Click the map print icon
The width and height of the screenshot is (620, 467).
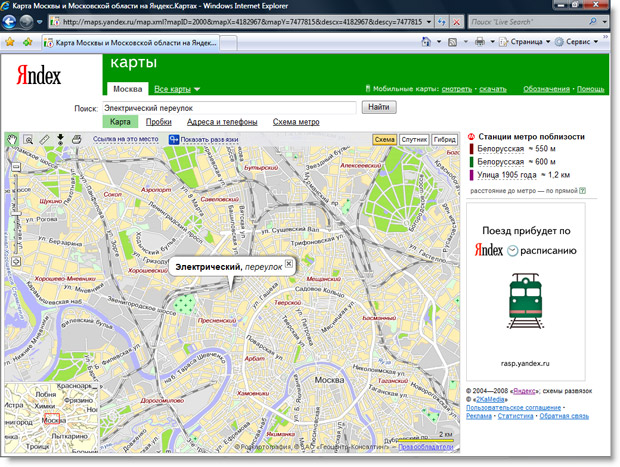pos(76,139)
